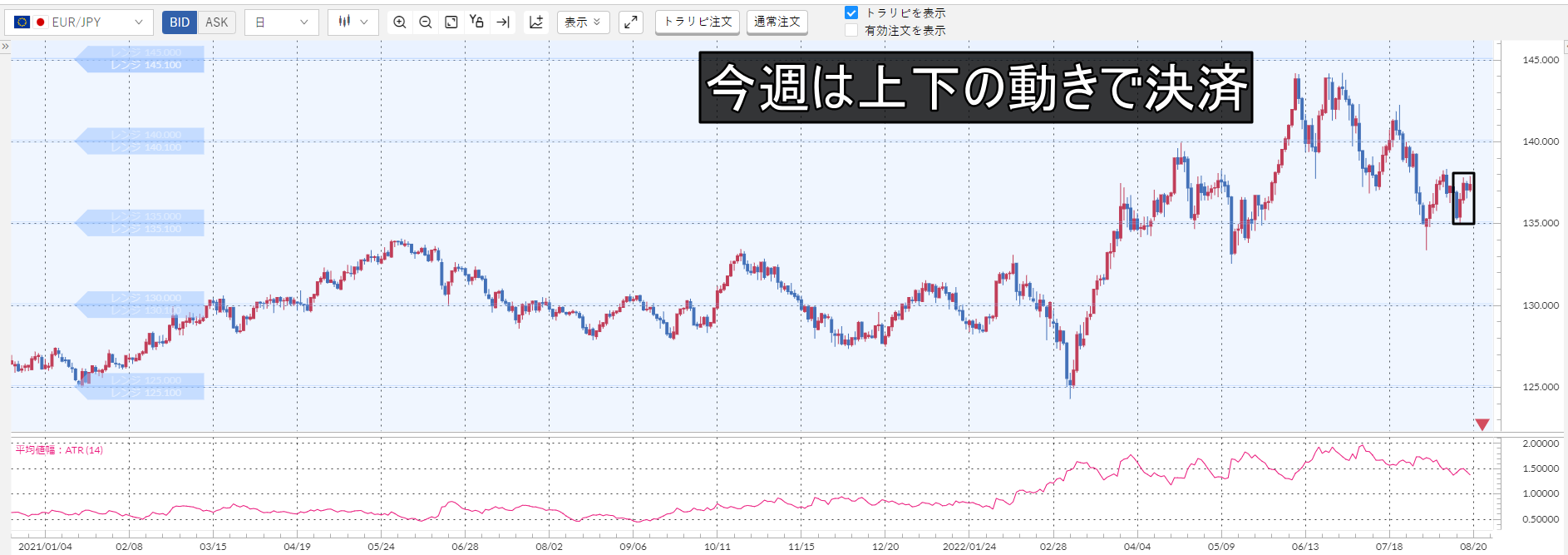The height and width of the screenshot is (555, 1568).
Task: Click the 06/13 date axis label
Action: (1305, 547)
